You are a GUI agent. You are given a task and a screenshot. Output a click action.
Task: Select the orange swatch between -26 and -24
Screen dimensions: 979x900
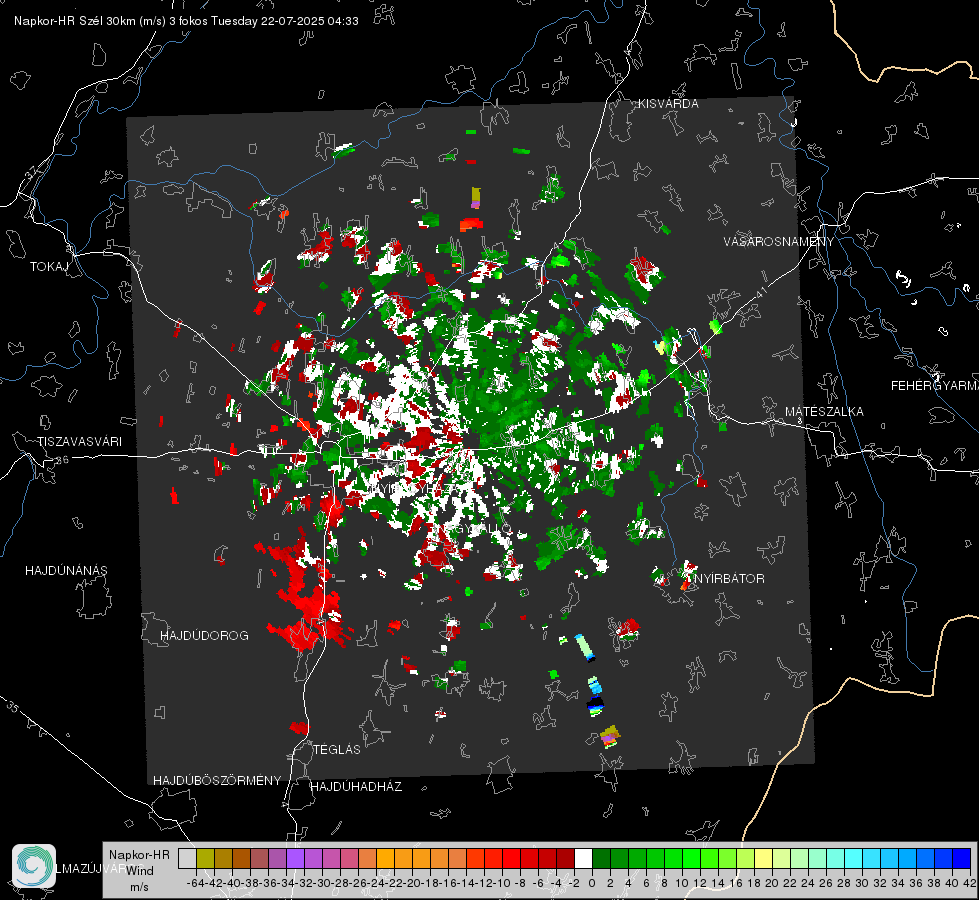pos(367,858)
